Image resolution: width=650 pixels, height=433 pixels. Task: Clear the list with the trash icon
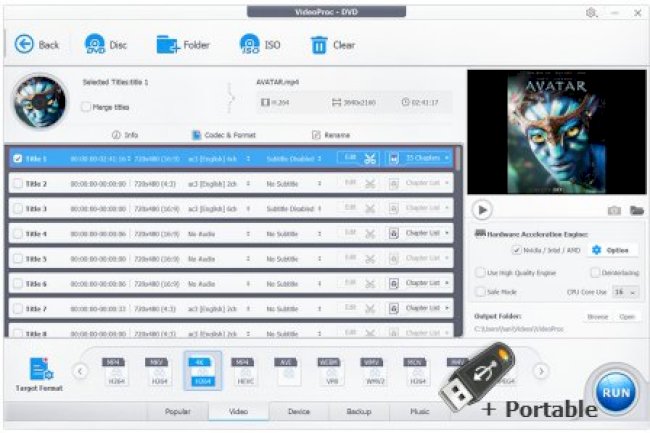click(x=319, y=45)
